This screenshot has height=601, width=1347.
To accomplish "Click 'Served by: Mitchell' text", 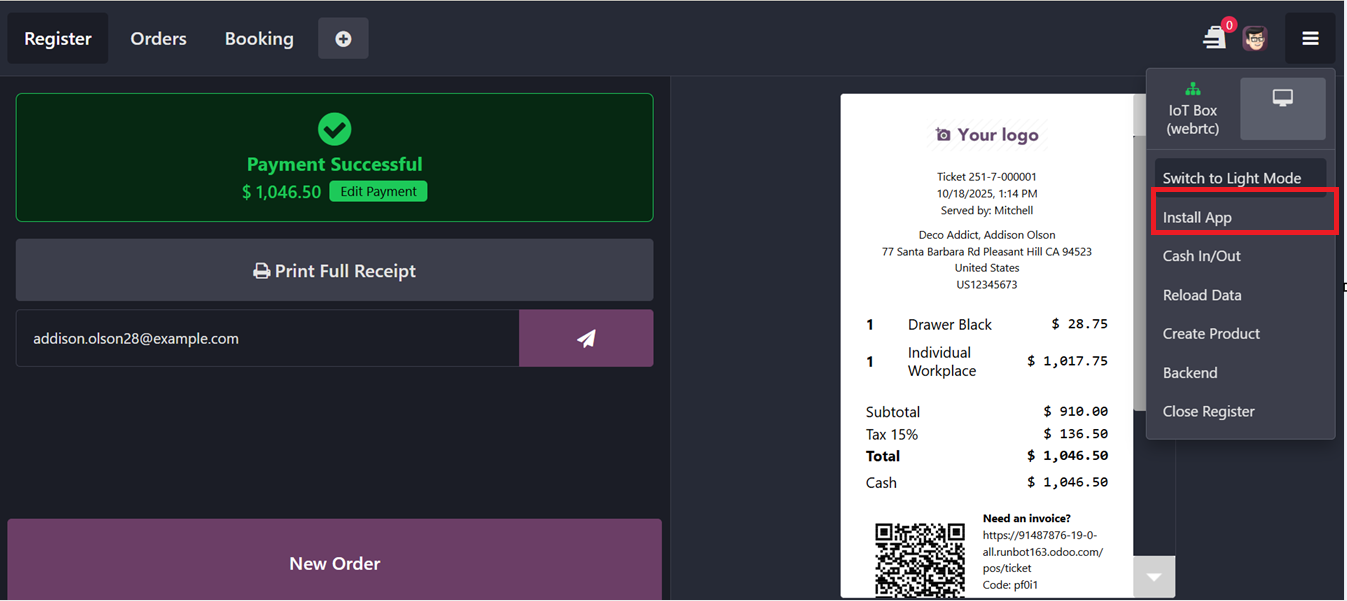I will pyautogui.click(x=987, y=210).
